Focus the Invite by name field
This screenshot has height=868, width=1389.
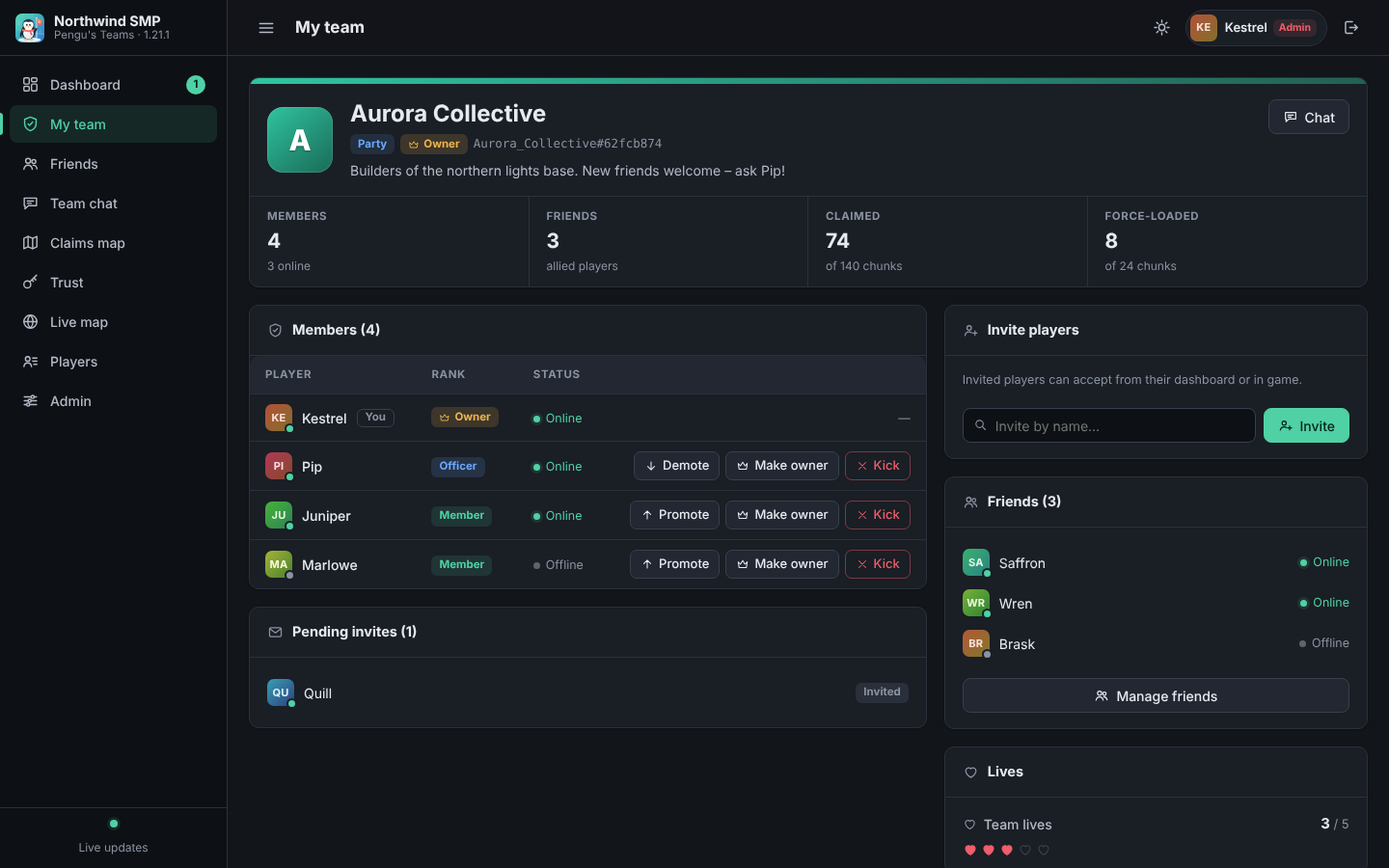coord(1108,425)
